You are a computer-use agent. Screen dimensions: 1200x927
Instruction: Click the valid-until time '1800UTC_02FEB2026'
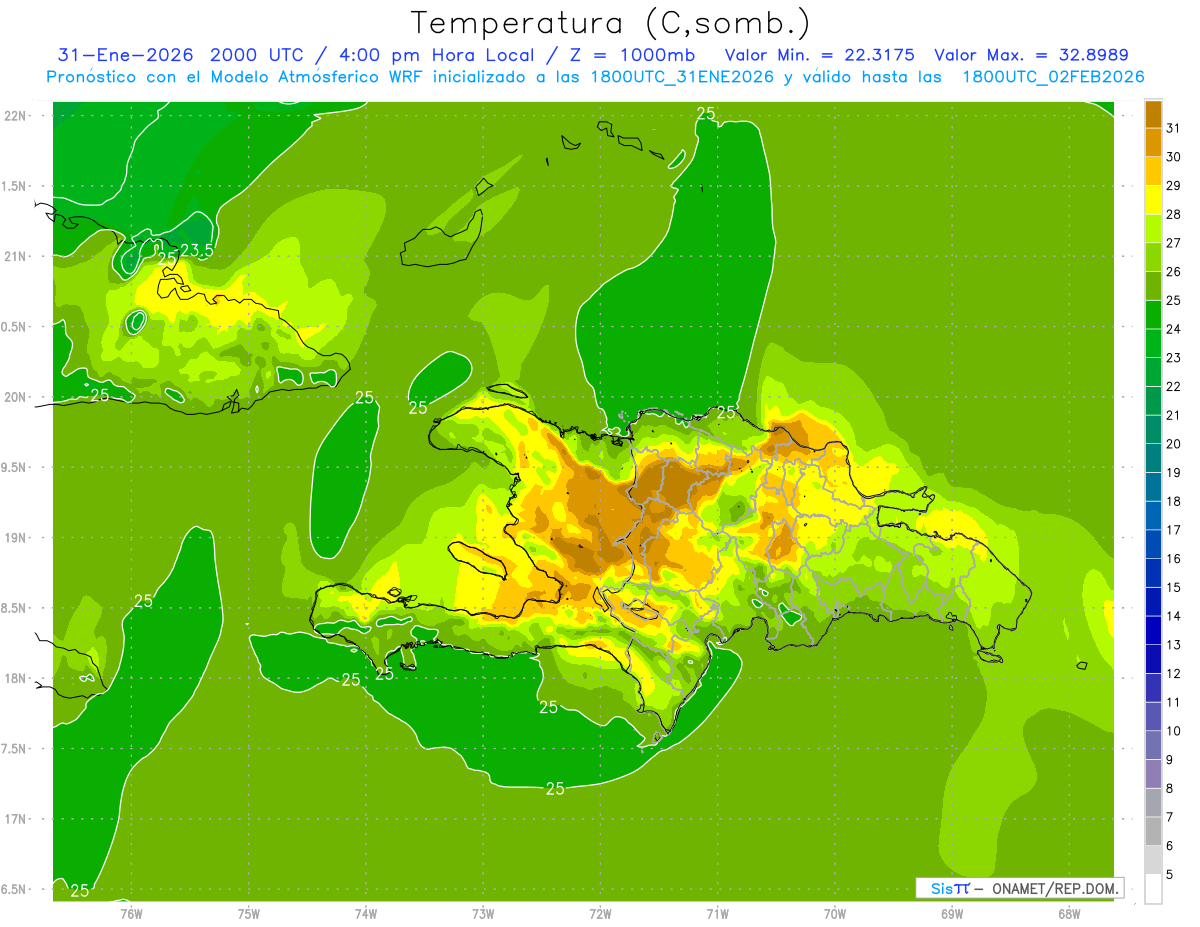tap(1053, 77)
